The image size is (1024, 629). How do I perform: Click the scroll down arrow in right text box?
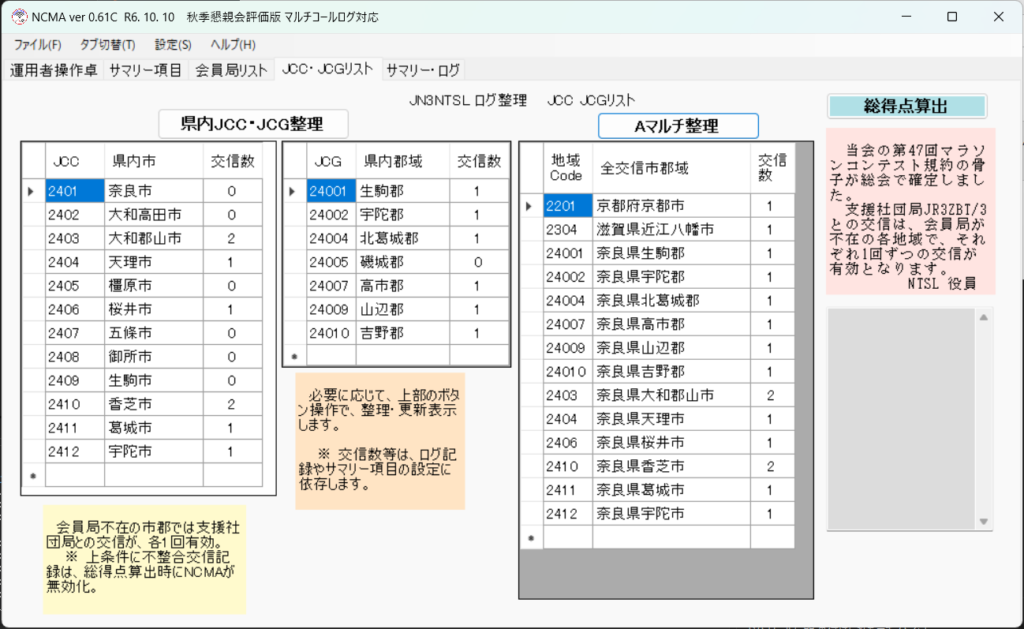click(984, 522)
